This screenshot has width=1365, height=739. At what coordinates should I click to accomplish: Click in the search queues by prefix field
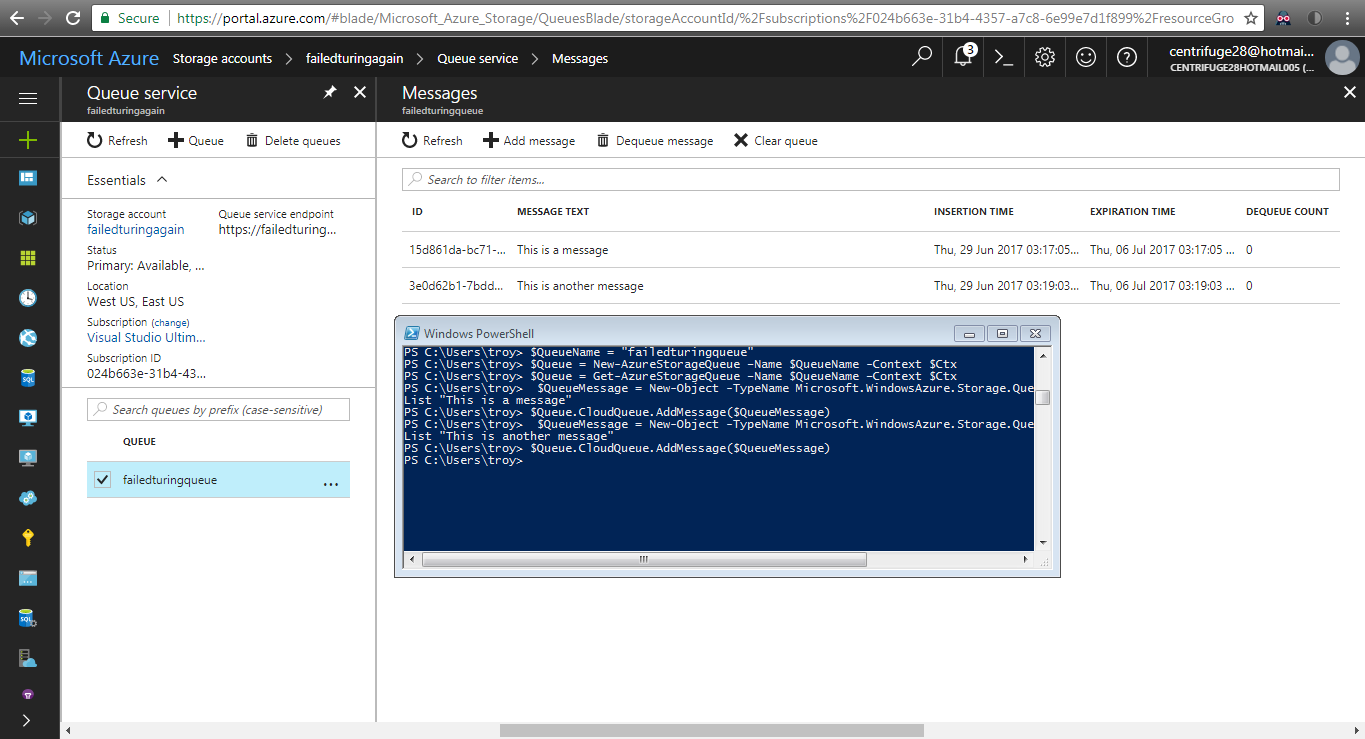tap(219, 409)
